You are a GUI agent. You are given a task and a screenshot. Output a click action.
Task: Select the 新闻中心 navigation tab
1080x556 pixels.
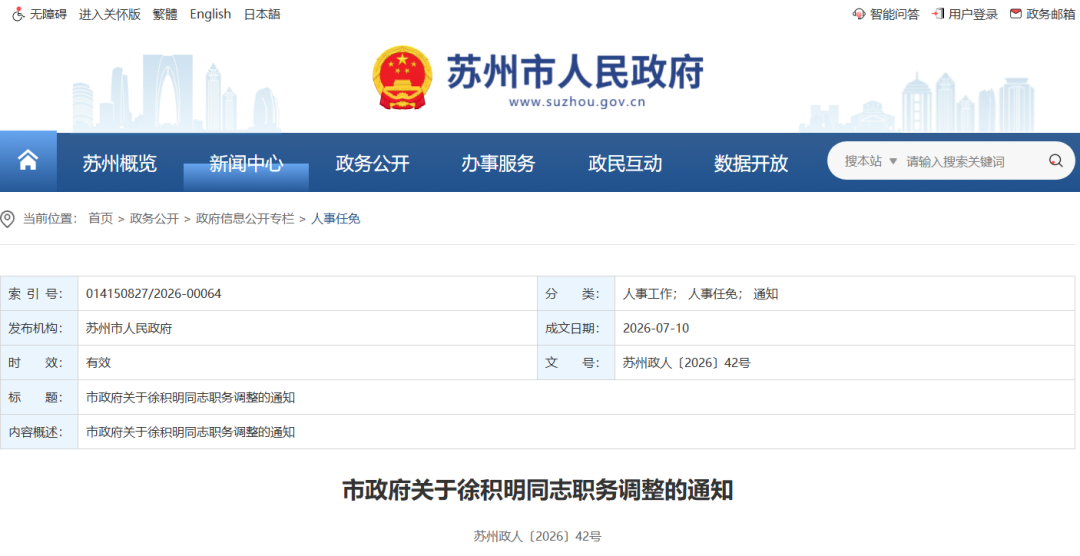(x=246, y=163)
